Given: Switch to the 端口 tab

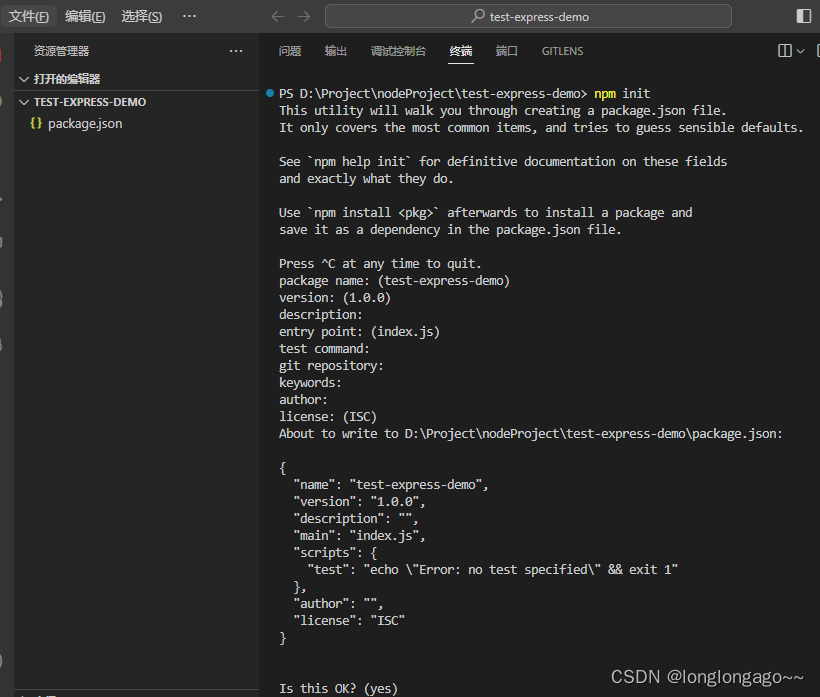Looking at the screenshot, I should coord(506,51).
